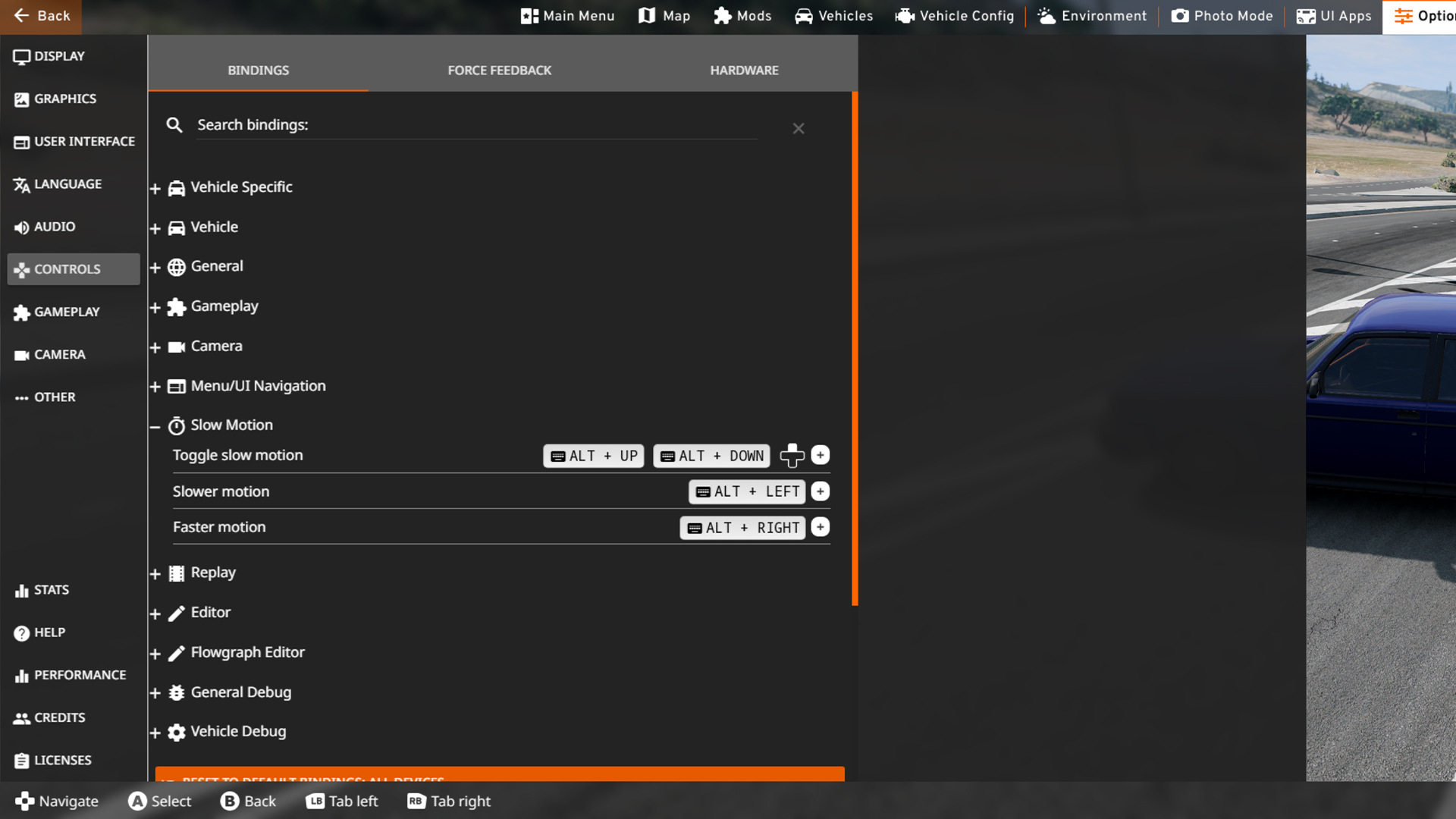Viewport: 1456px width, 819px height.
Task: Expand the General Debug bindings
Action: (x=155, y=693)
